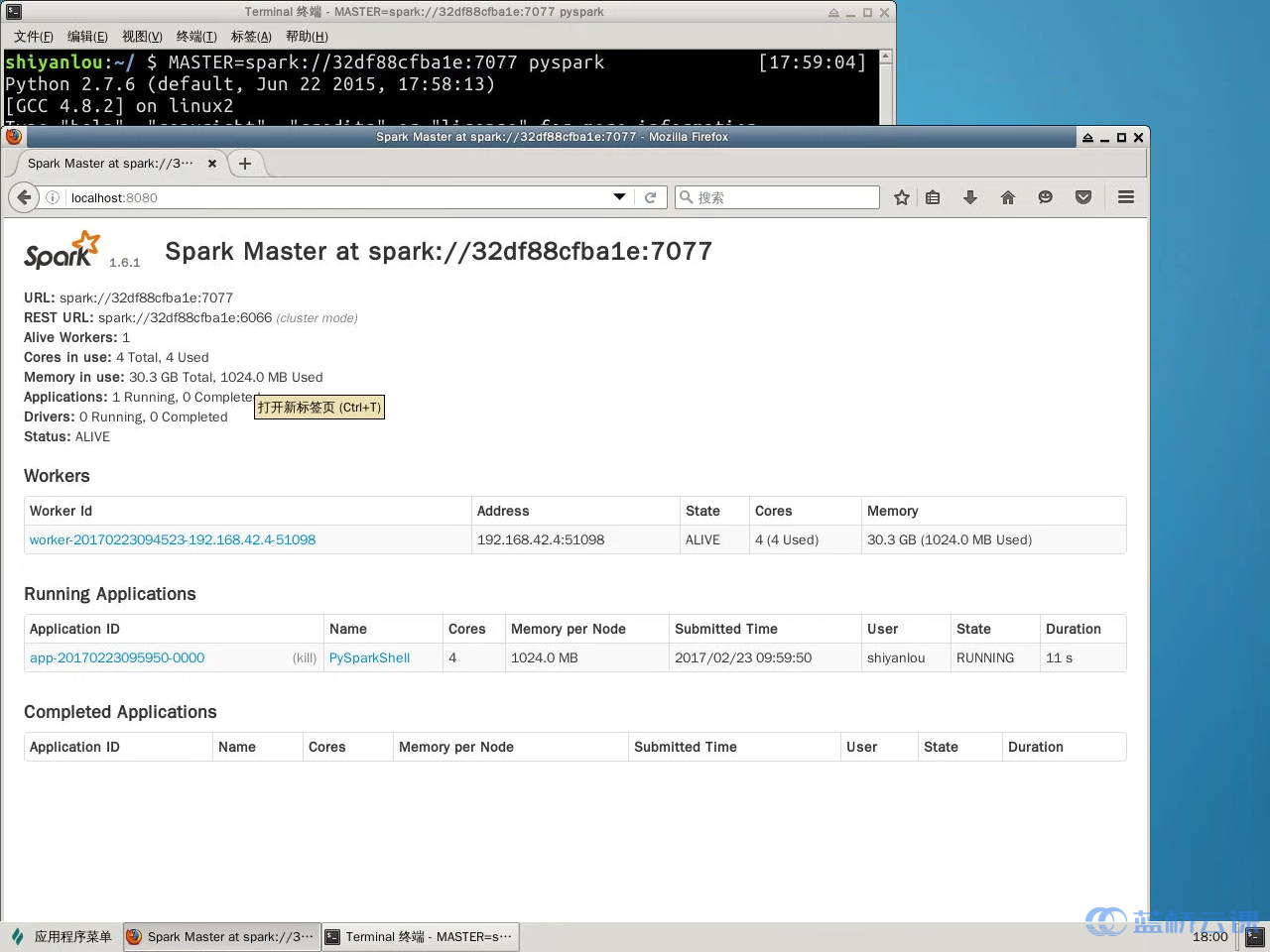1270x952 pixels.
Task: Click the chat smiley icon in the toolbar
Action: click(1045, 197)
